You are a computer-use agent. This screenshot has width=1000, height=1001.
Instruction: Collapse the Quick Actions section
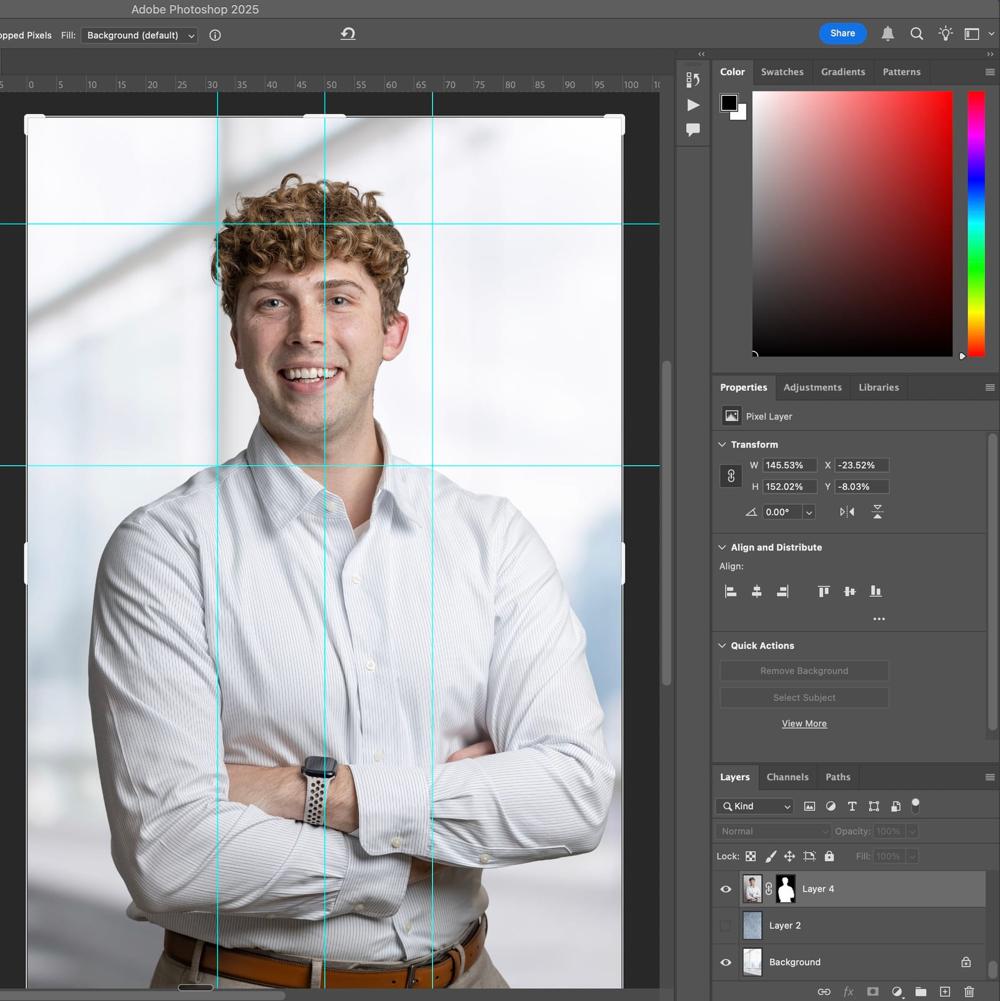[x=722, y=645]
